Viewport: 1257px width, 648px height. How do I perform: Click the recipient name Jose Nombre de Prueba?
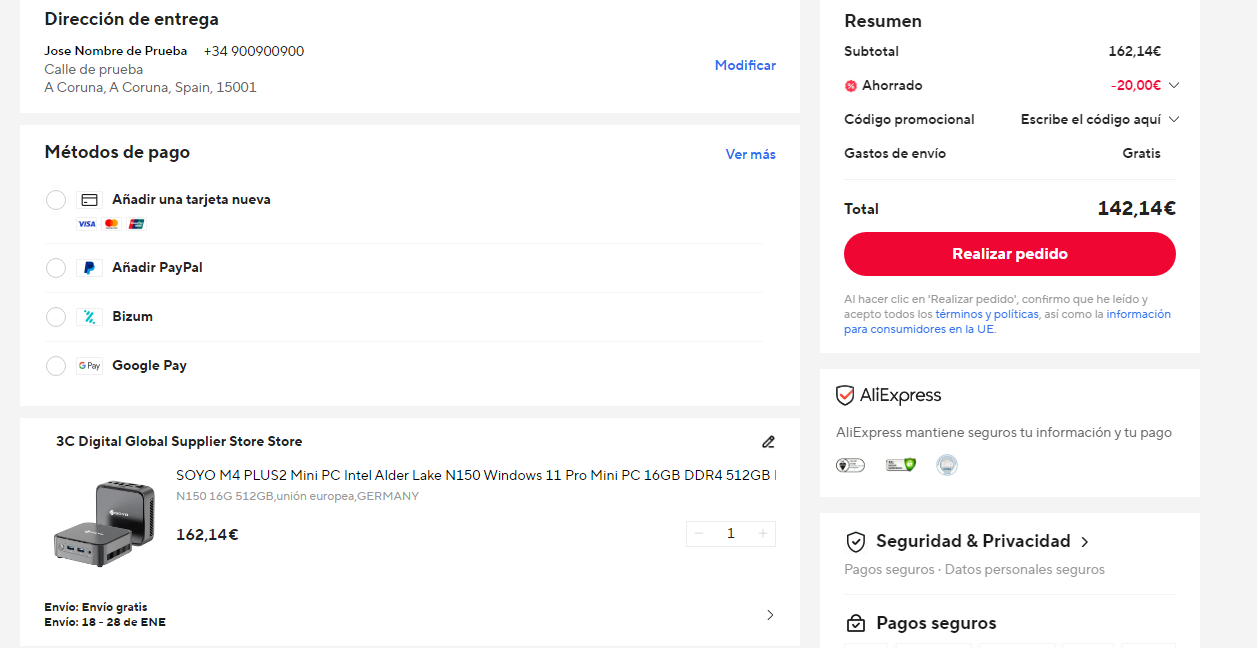pyautogui.click(x=116, y=51)
